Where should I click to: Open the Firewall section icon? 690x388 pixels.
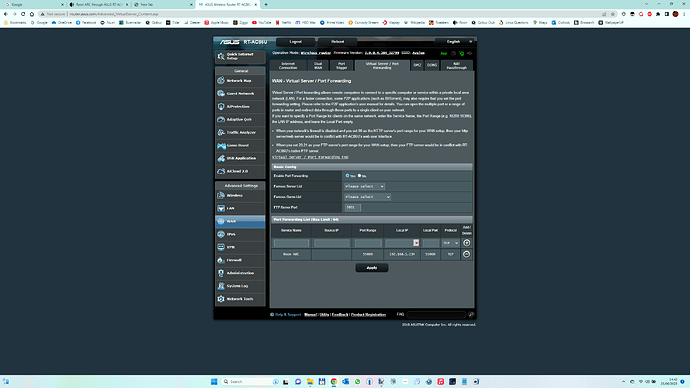[x=221, y=260]
